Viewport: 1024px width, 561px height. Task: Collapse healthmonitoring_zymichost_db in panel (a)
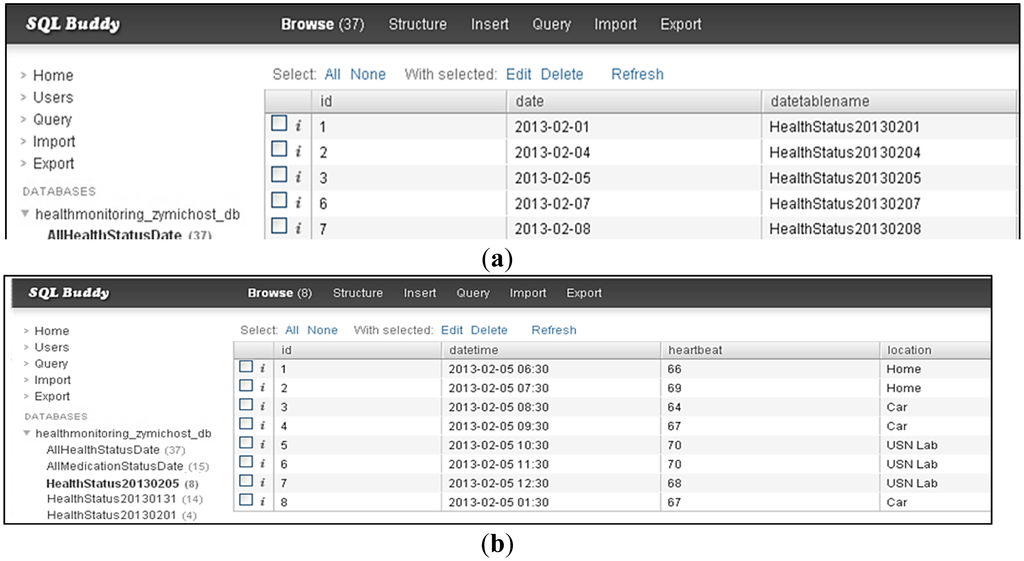pyautogui.click(x=25, y=214)
